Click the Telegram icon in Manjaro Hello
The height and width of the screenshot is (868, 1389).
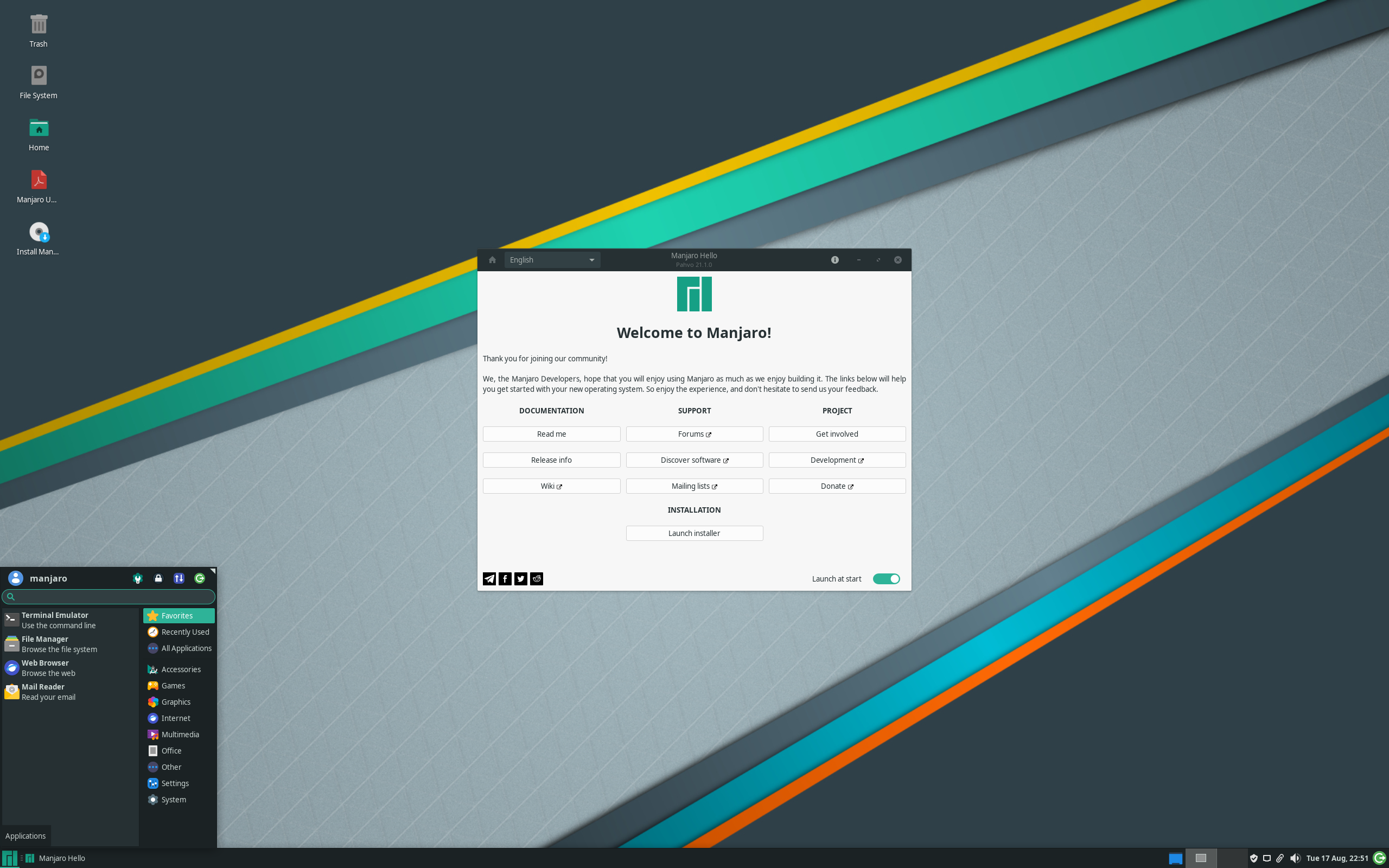(489, 579)
